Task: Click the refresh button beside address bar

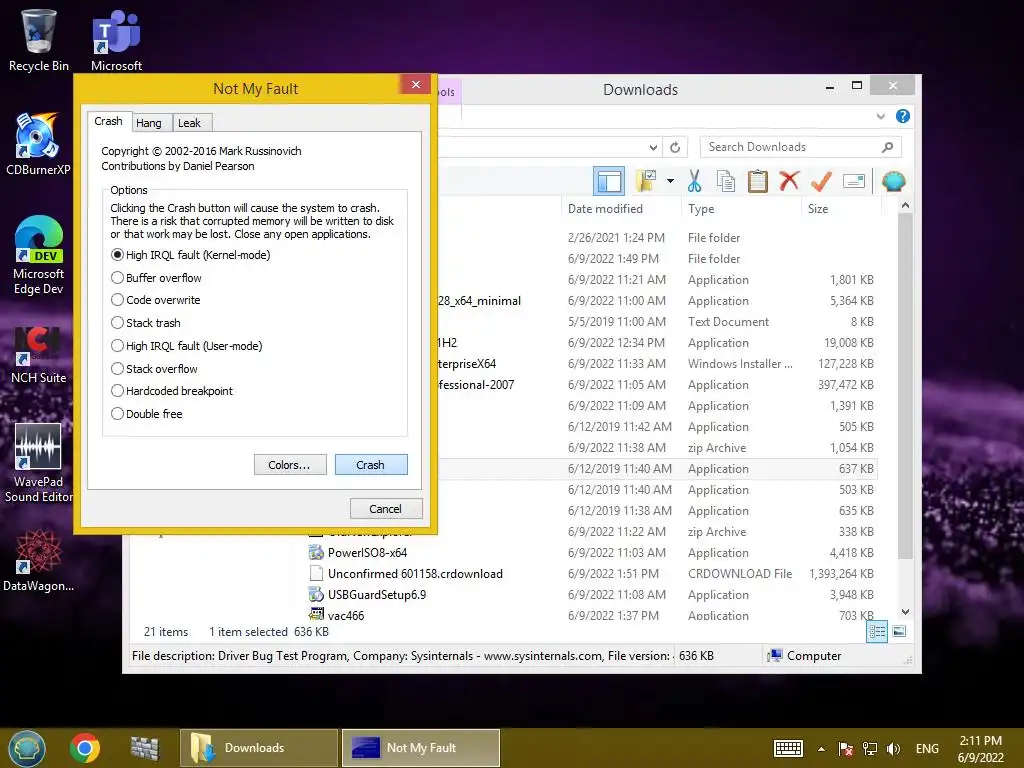Action: click(x=675, y=147)
